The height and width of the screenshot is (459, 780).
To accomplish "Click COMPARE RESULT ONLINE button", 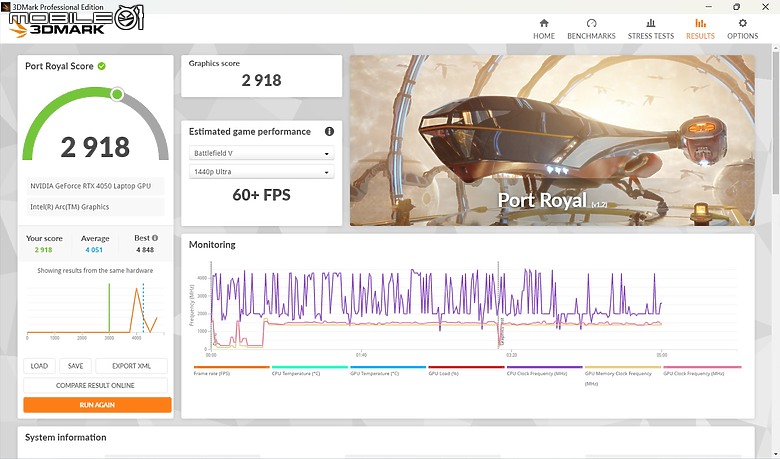I will (95, 385).
